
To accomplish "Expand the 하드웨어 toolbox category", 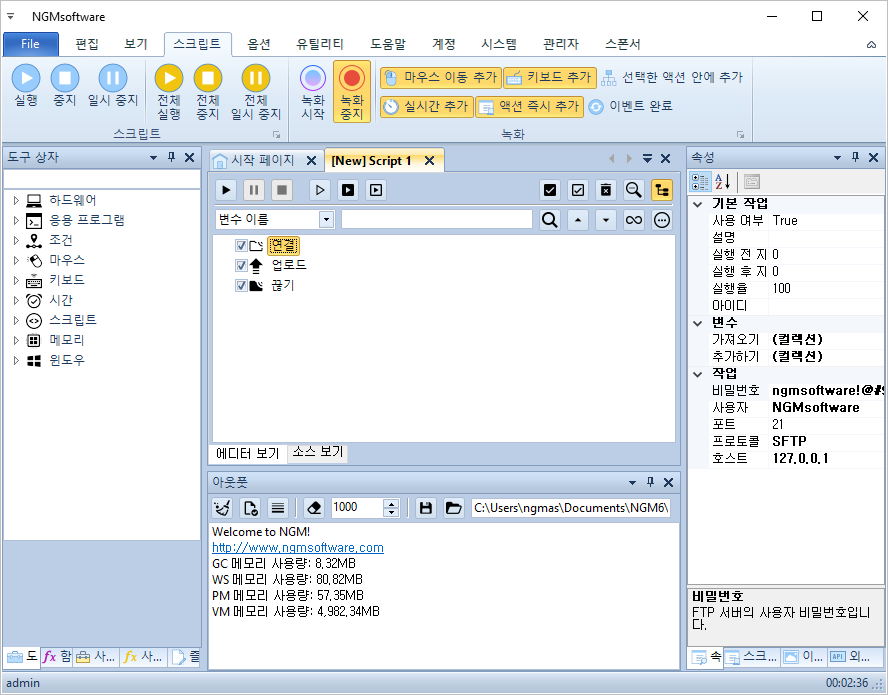I will pos(16,200).
